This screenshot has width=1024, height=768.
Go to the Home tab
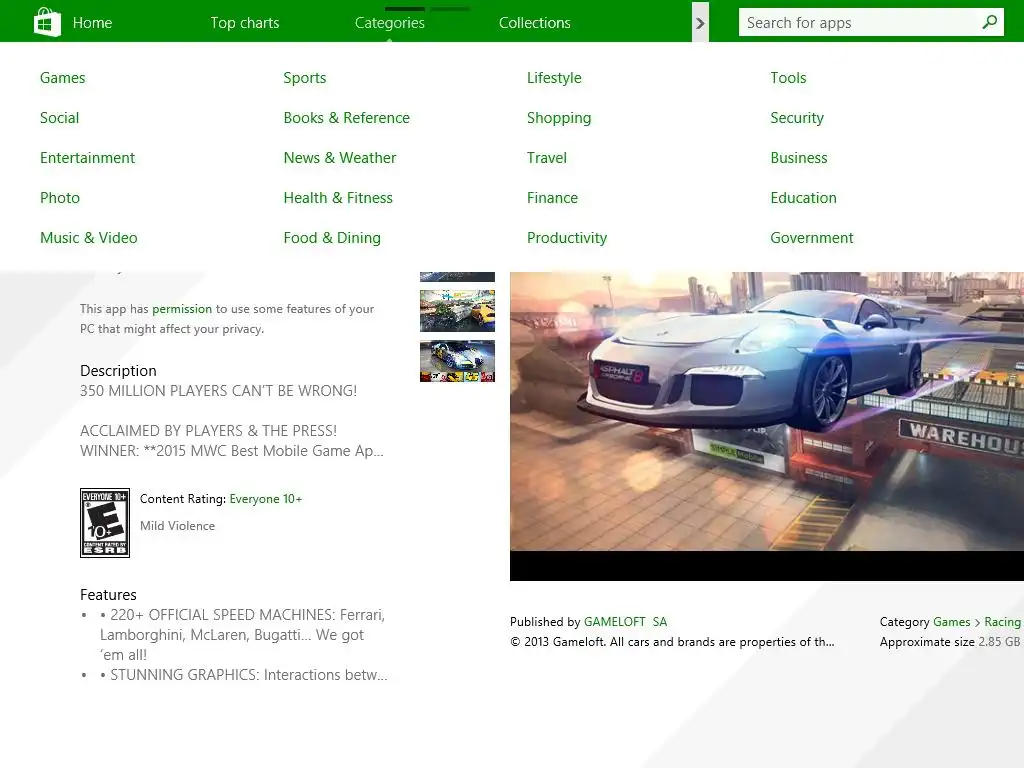click(x=92, y=23)
